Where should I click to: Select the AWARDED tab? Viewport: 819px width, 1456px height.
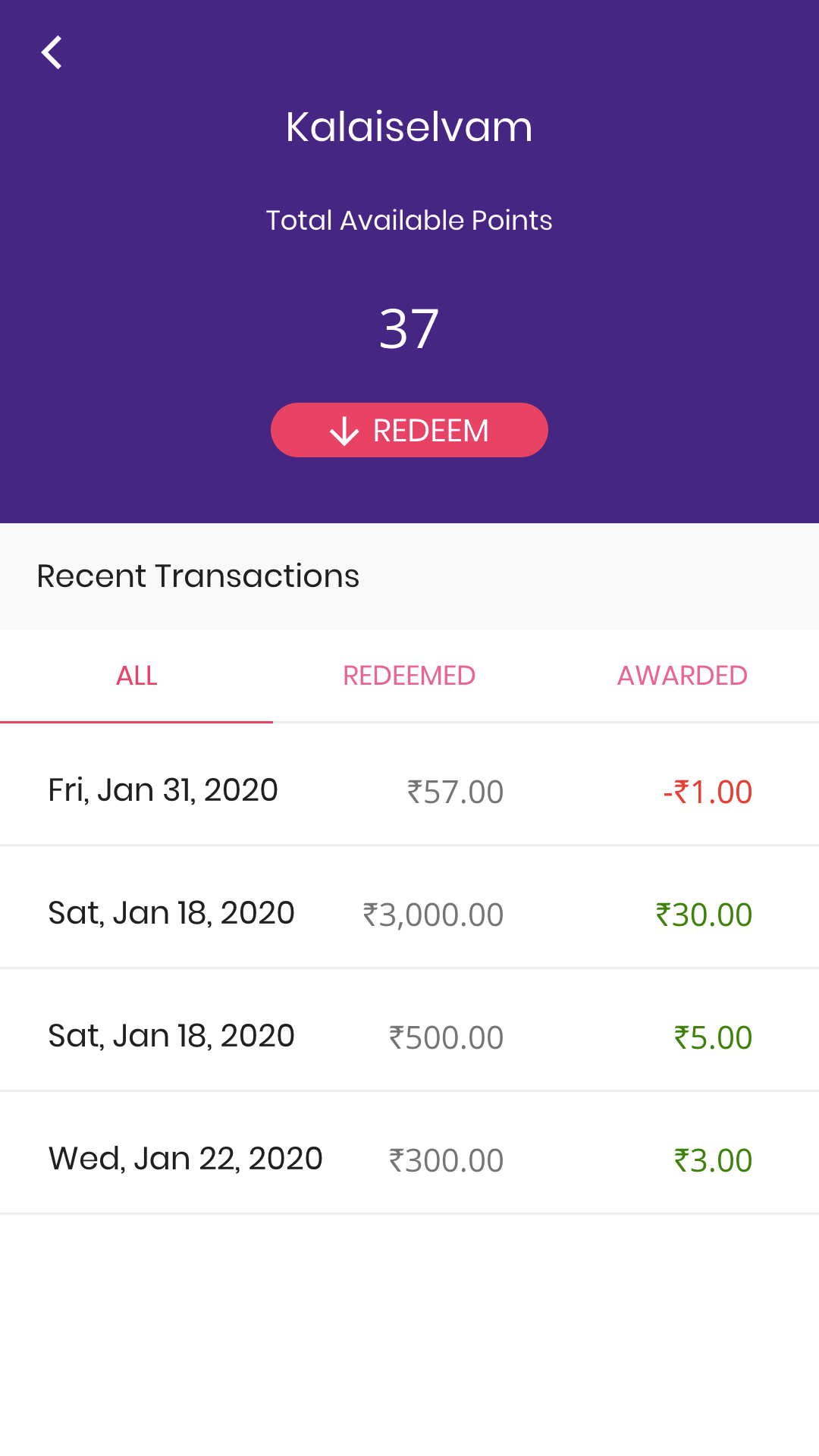click(682, 676)
